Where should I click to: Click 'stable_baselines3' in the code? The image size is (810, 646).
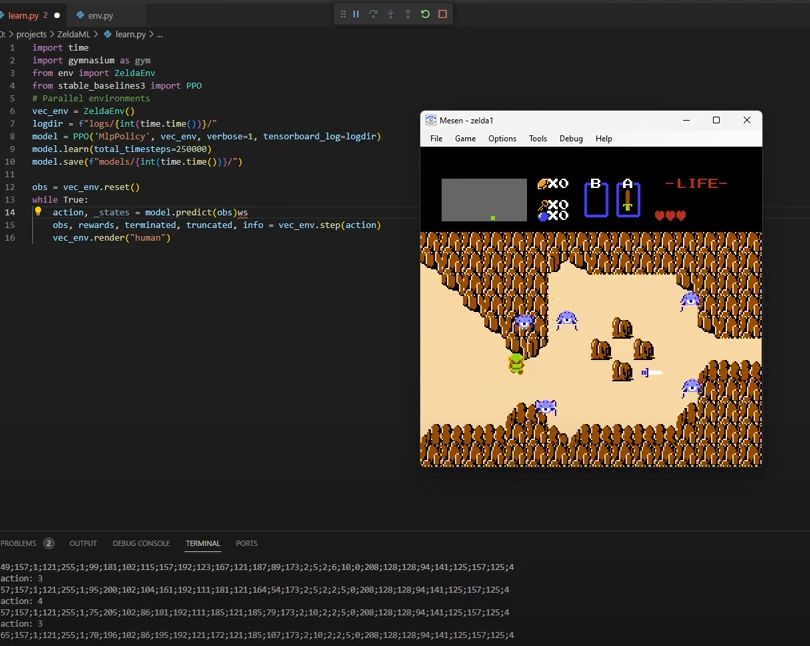tap(101, 86)
